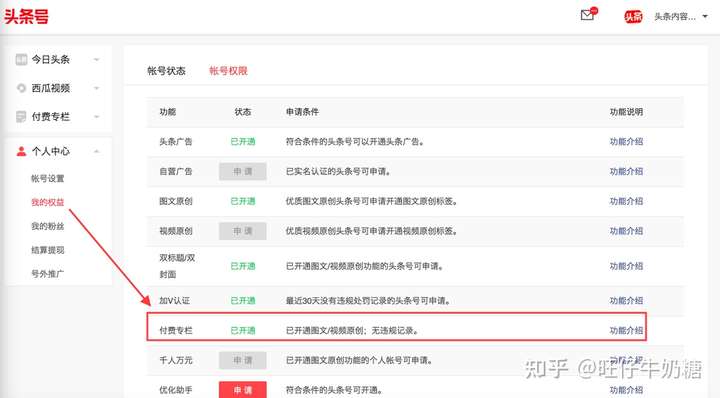Click the 付费专栏 sidebar document icon
Screen dimensions: 720x398
(x=21, y=117)
